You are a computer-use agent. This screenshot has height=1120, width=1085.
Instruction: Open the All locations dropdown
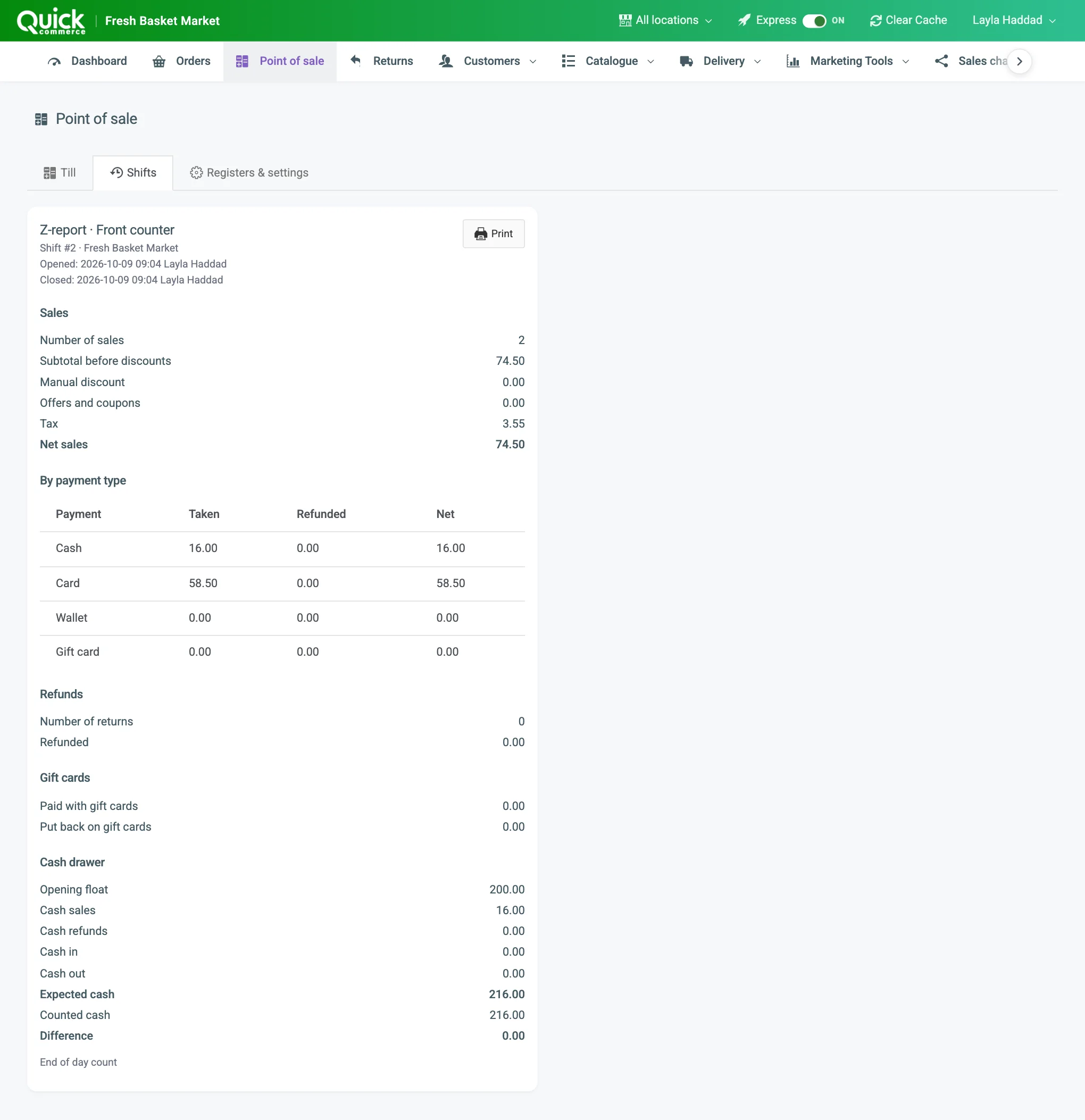point(666,21)
